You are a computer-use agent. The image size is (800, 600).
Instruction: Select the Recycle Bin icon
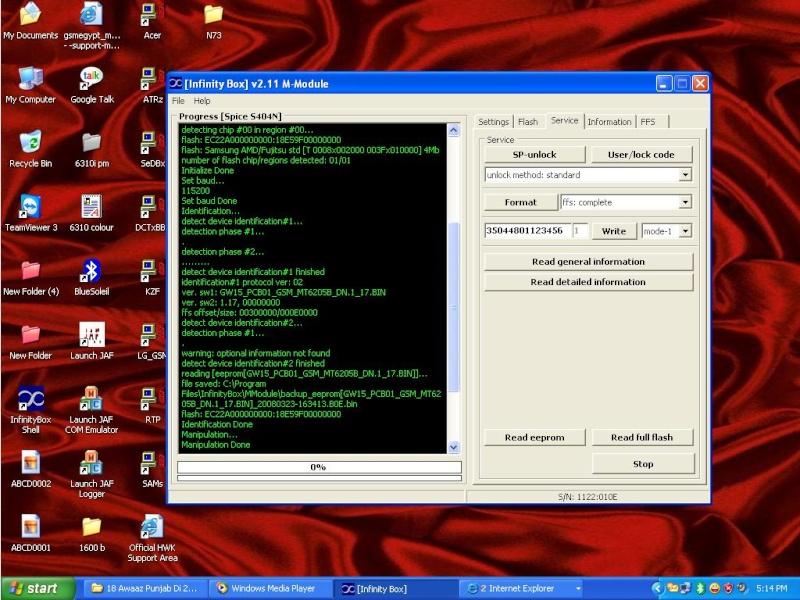point(30,149)
